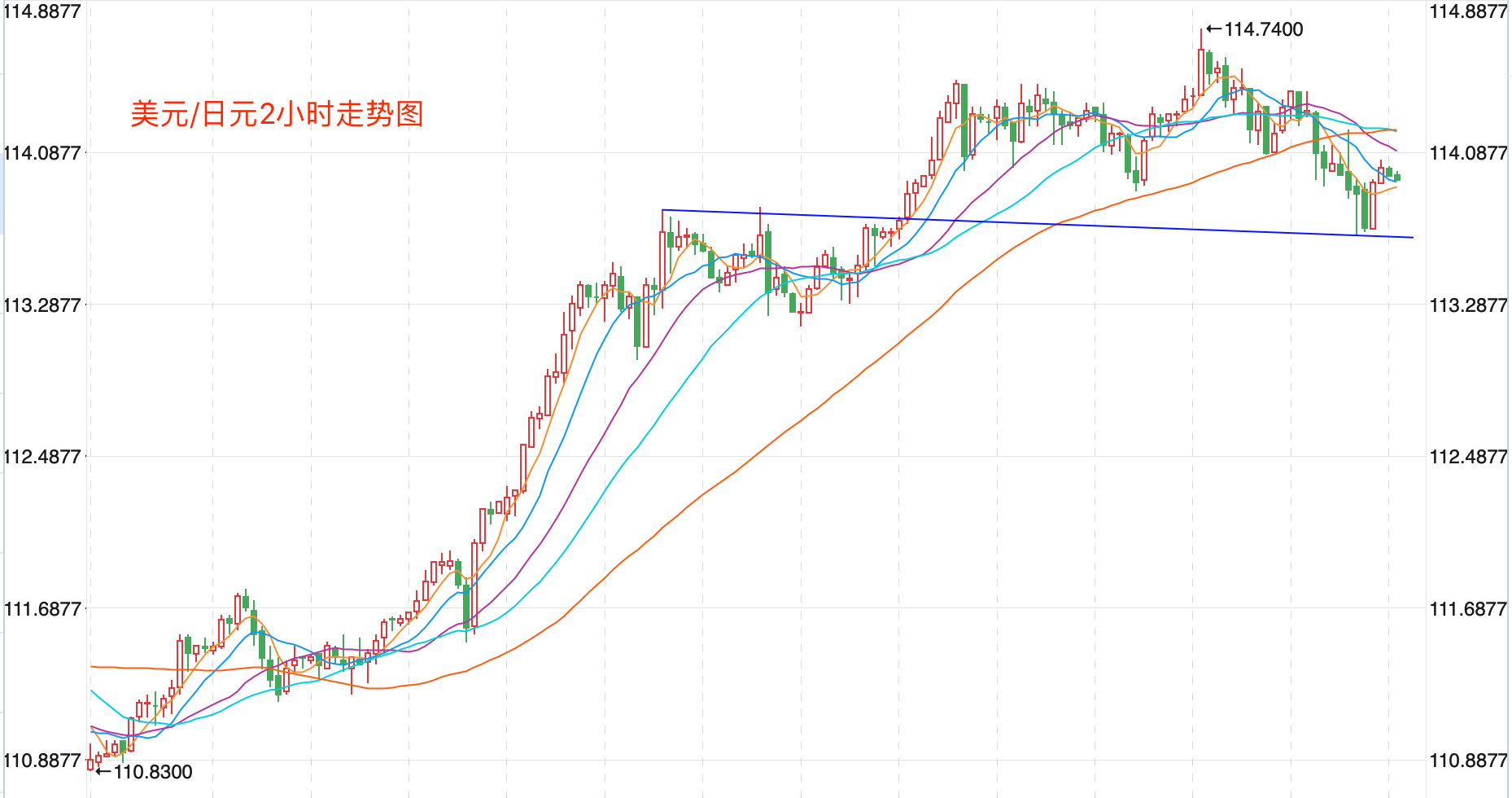Click the right axis 114.8877 label
Viewport: 1512px width, 798px height.
[1468, 11]
